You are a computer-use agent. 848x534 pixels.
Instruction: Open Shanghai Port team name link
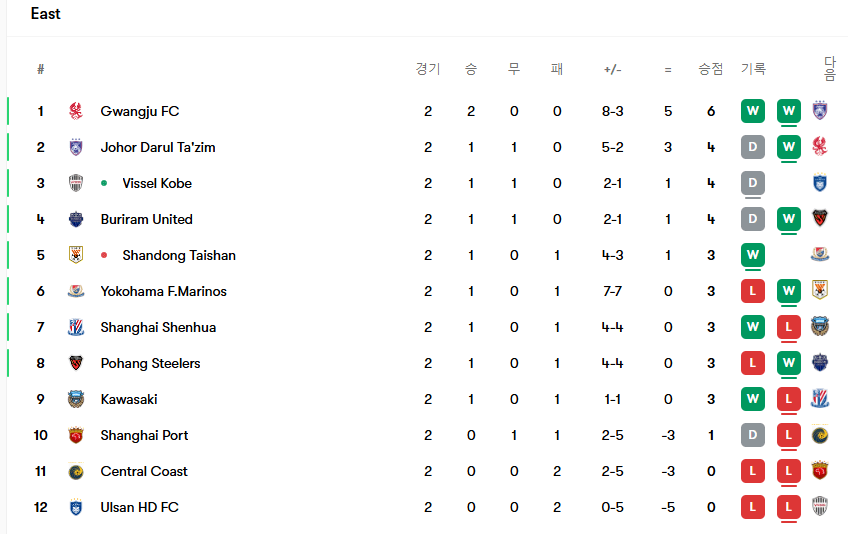tap(144, 435)
